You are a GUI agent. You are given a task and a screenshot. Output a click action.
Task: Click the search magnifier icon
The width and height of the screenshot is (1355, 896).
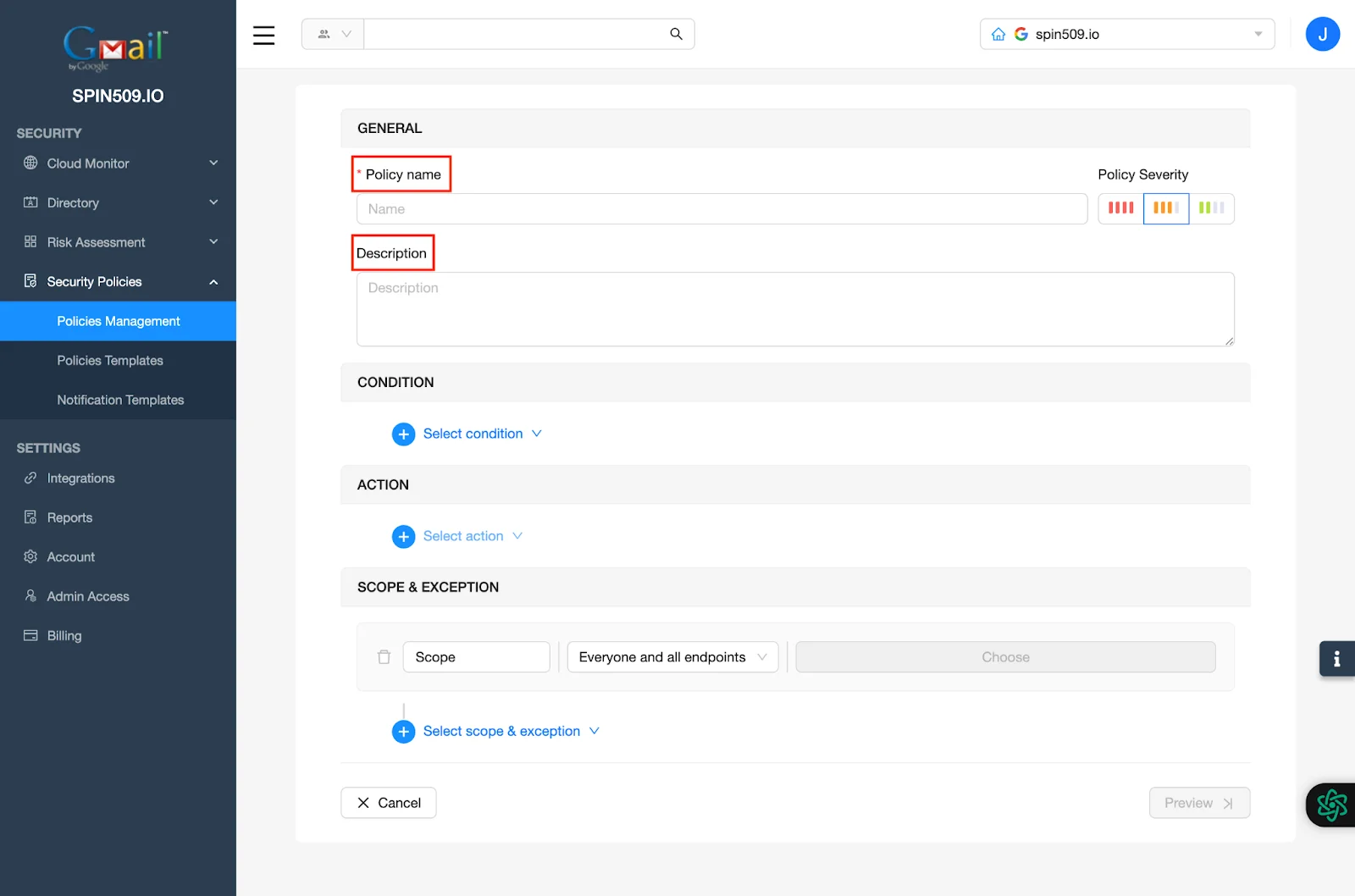675,34
